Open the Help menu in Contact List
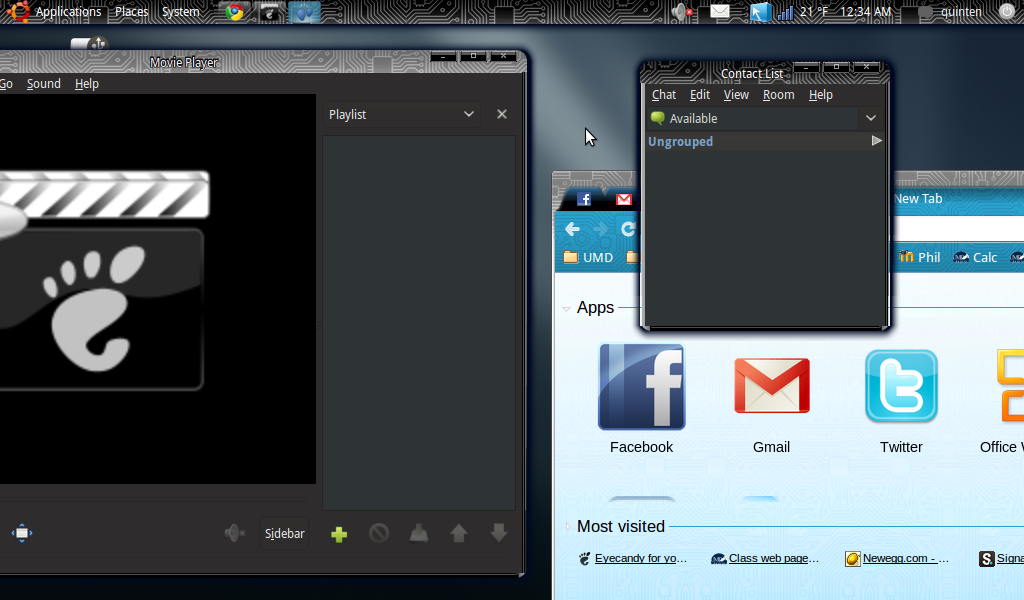Viewport: 1024px width, 600px height. 820,95
